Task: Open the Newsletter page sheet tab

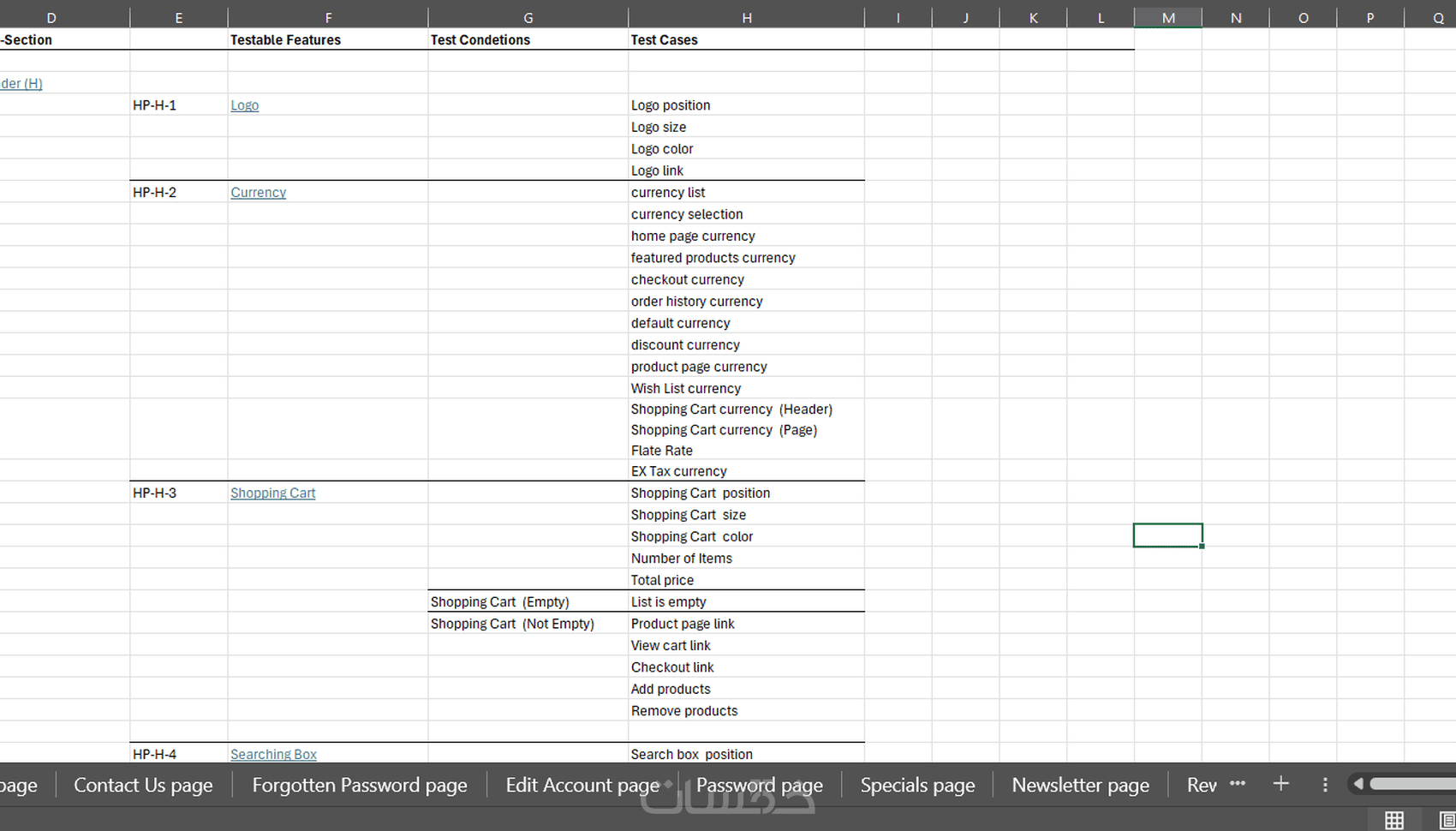Action: (x=1081, y=785)
